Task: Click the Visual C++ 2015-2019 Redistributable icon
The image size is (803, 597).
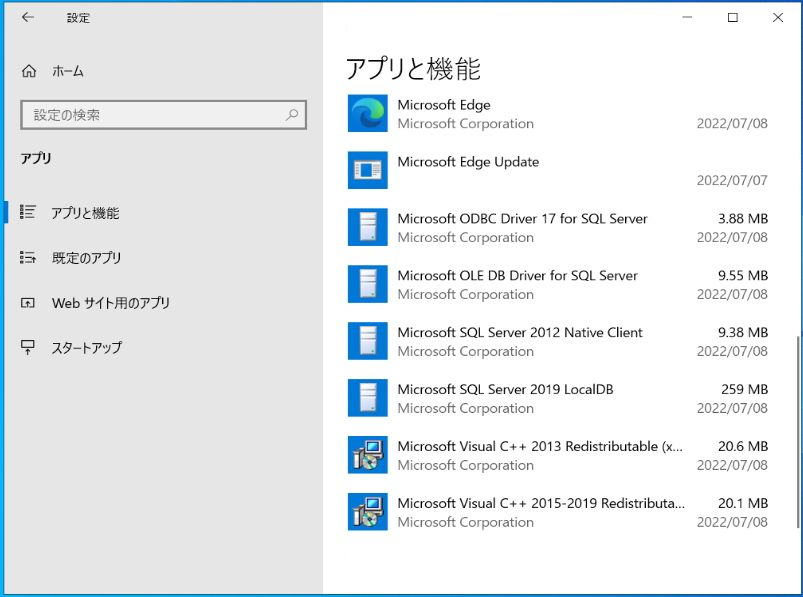Action: pyautogui.click(x=368, y=511)
